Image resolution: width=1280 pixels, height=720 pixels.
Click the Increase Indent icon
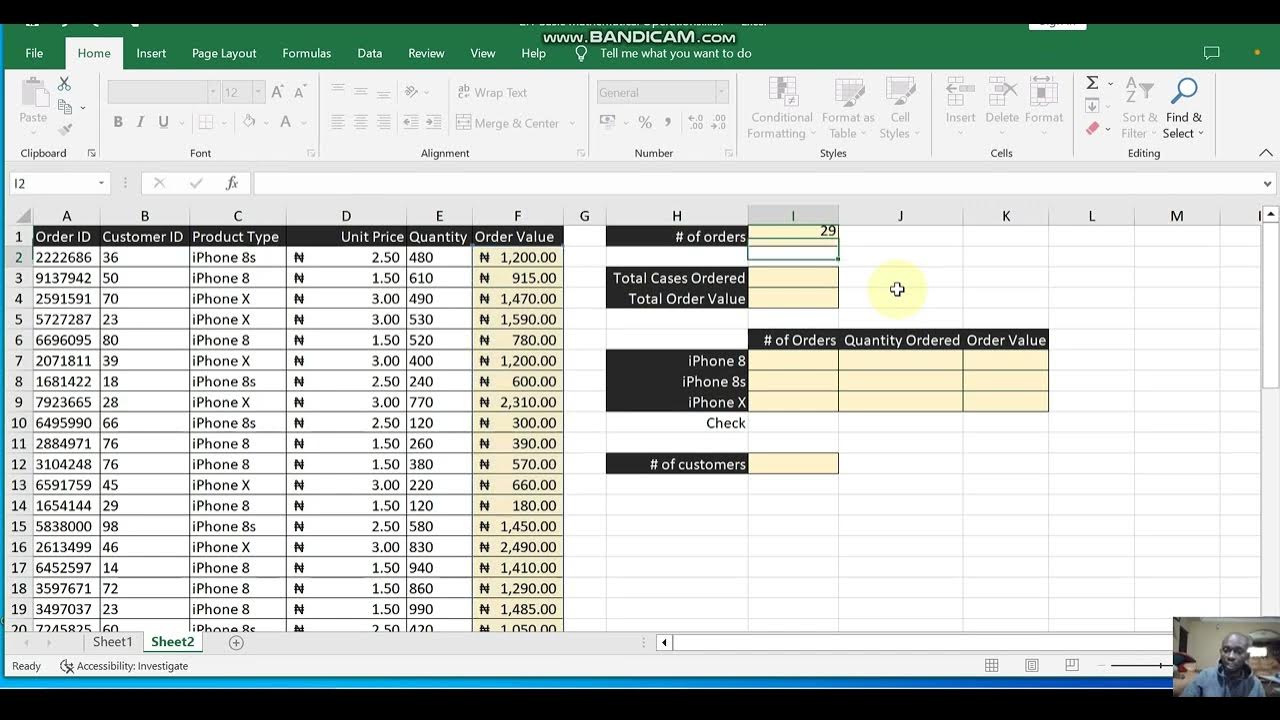[x=432, y=122]
